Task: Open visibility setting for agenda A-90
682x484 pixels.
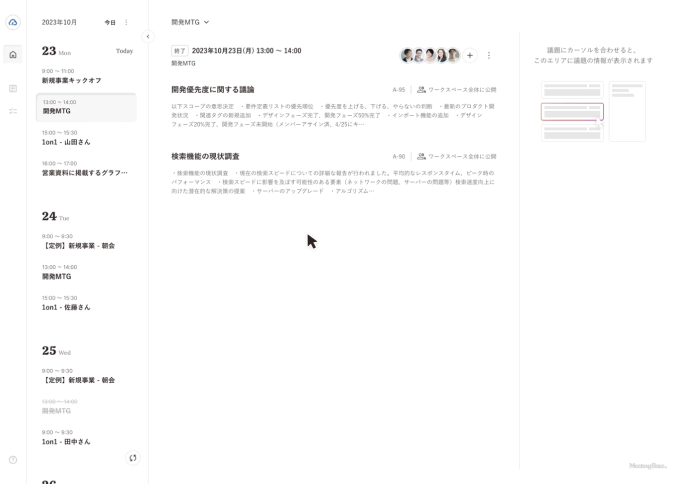Action: pos(456,157)
